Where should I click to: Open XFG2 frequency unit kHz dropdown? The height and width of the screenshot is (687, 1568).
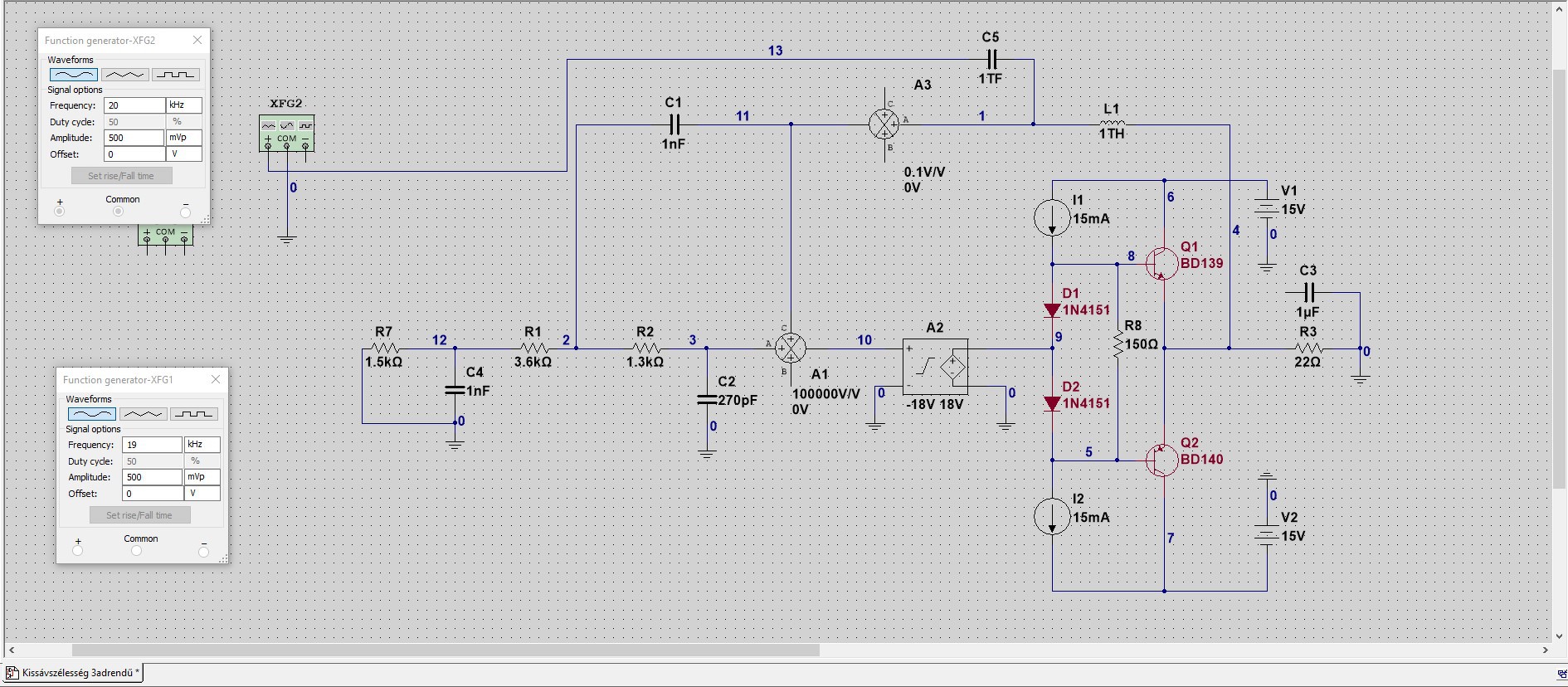pos(184,105)
